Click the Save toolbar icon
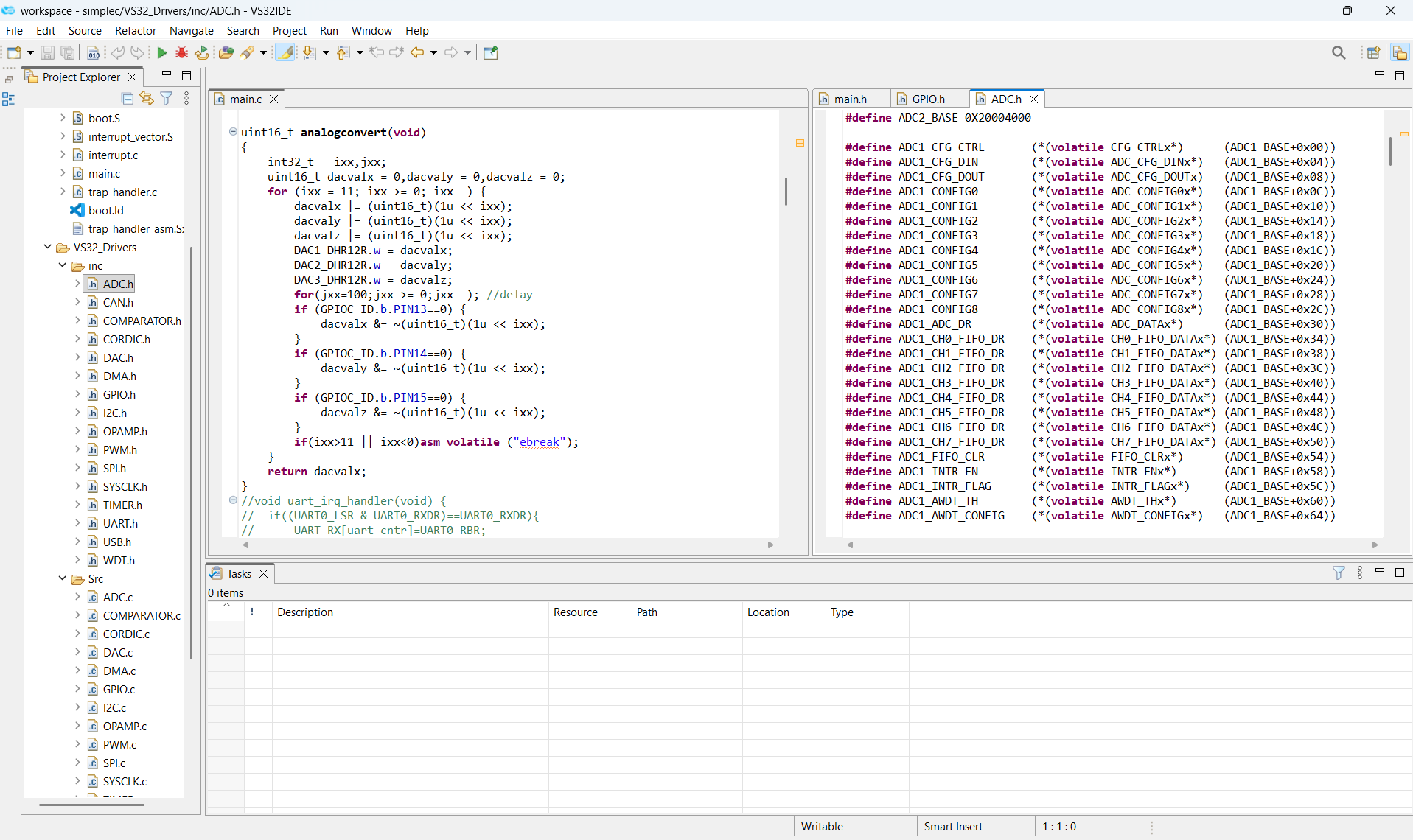This screenshot has height=840, width=1413. click(46, 52)
